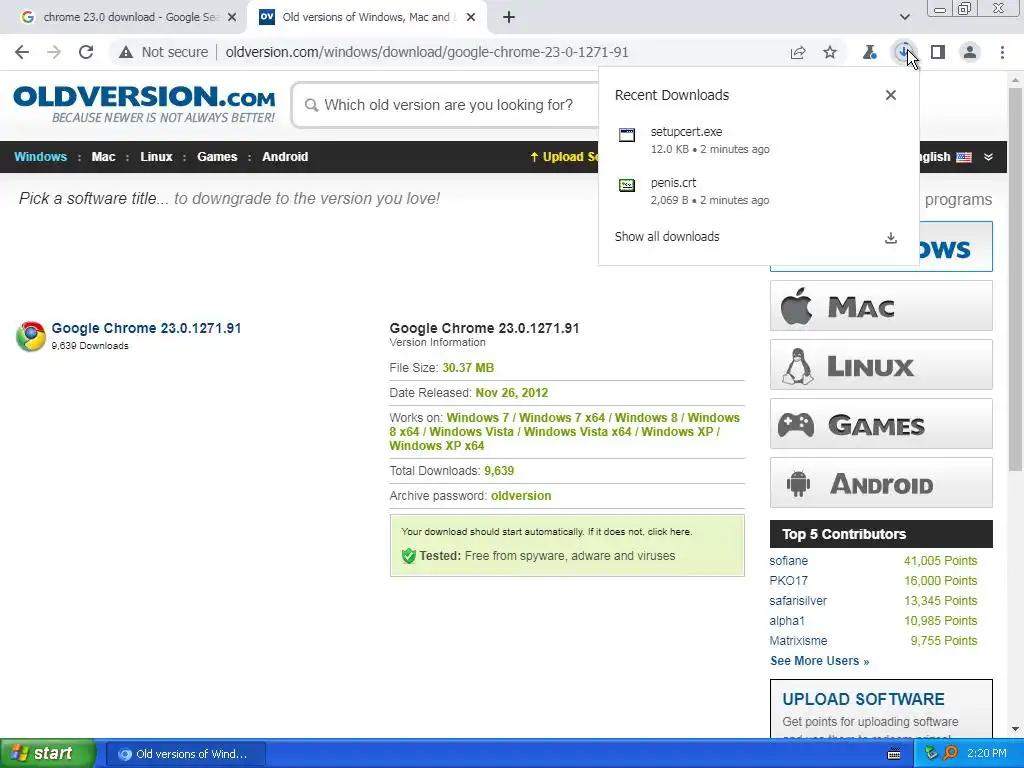The height and width of the screenshot is (768, 1024).
Task: Click the Nov 26, 2012 release date
Action: click(512, 393)
